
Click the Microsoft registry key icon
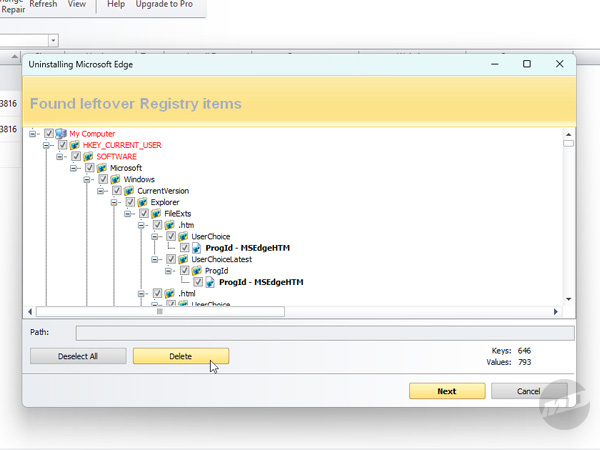[102, 168]
